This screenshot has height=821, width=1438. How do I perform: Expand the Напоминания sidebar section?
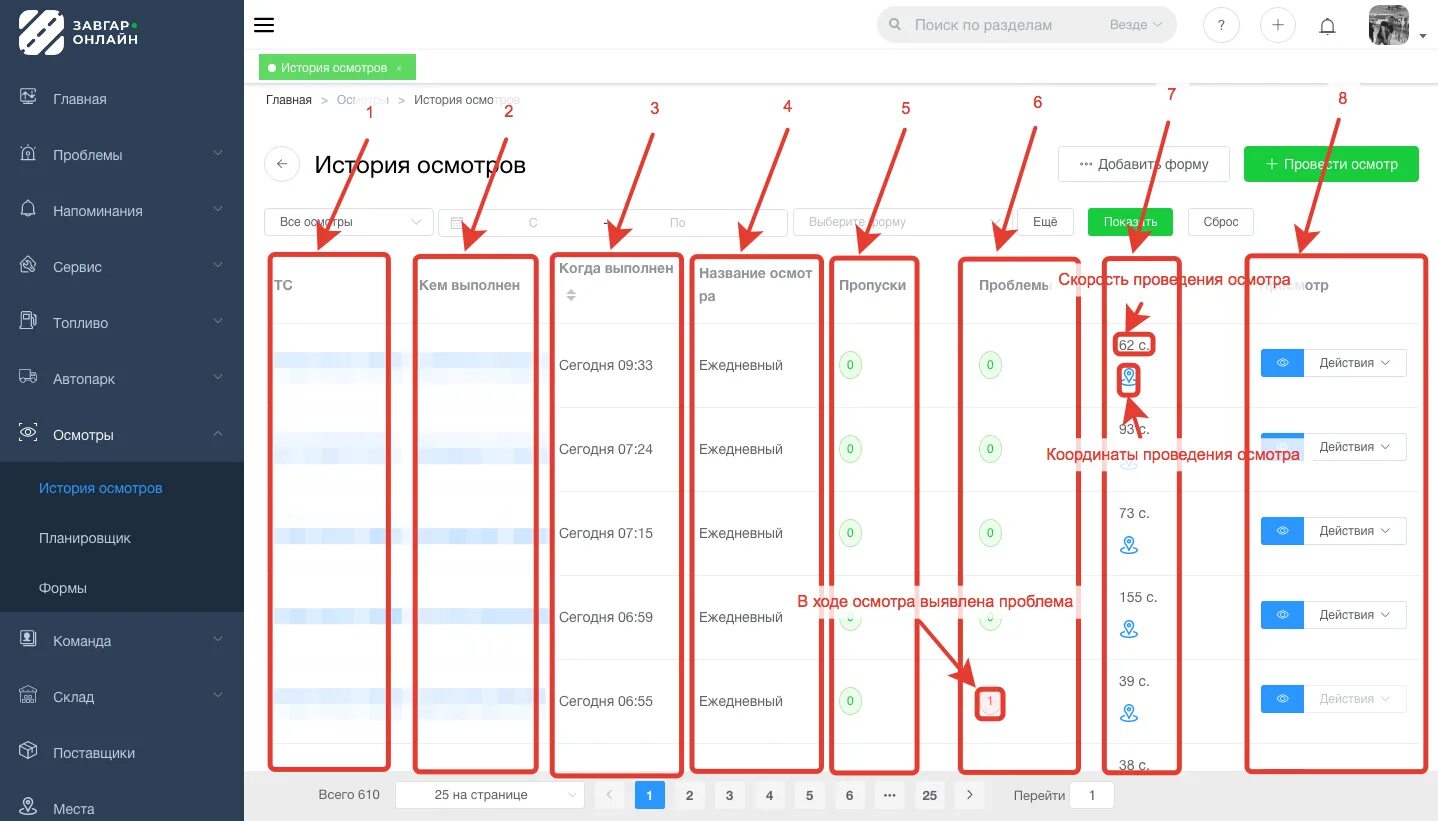122,211
